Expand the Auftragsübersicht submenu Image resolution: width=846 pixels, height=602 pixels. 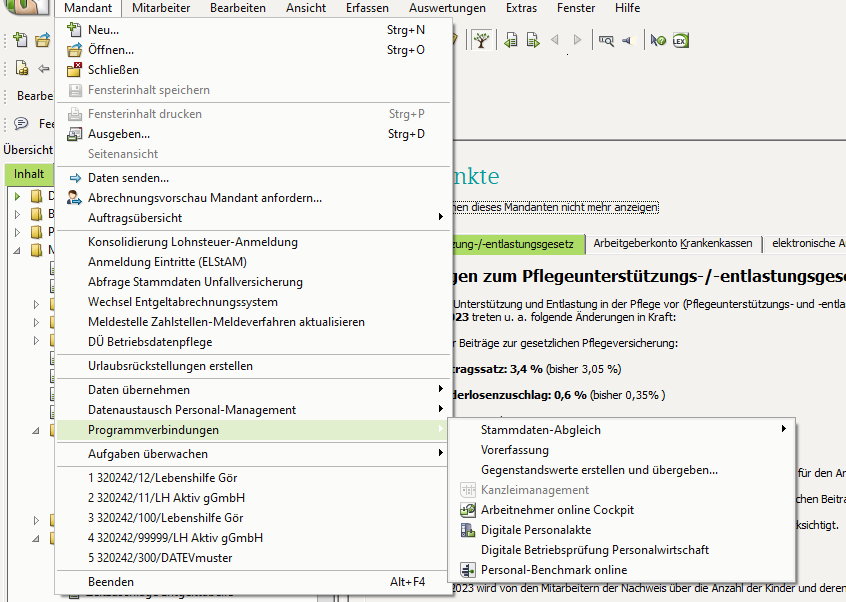pyautogui.click(x=254, y=217)
